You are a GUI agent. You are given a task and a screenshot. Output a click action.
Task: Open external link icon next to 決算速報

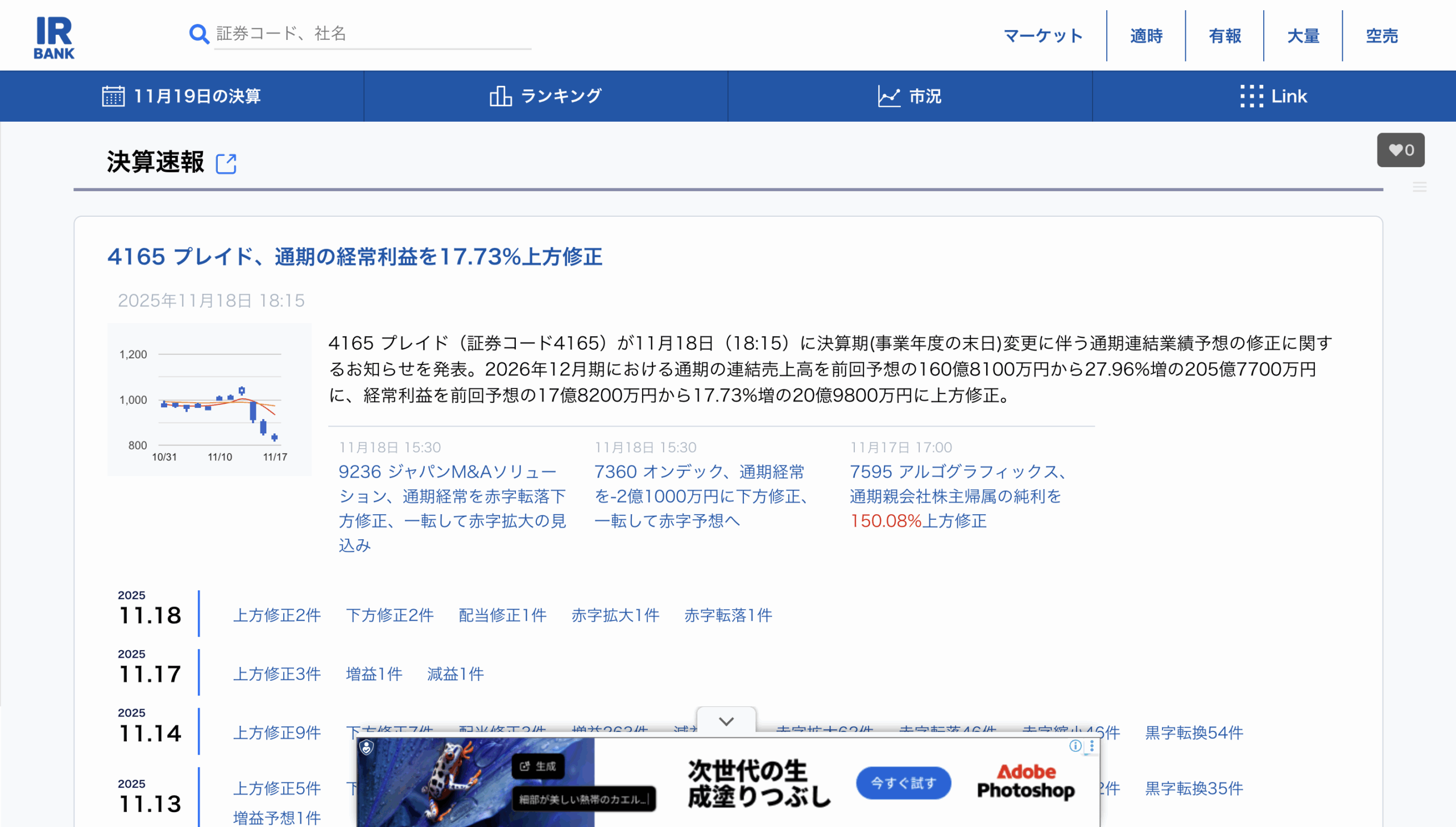coord(226,164)
